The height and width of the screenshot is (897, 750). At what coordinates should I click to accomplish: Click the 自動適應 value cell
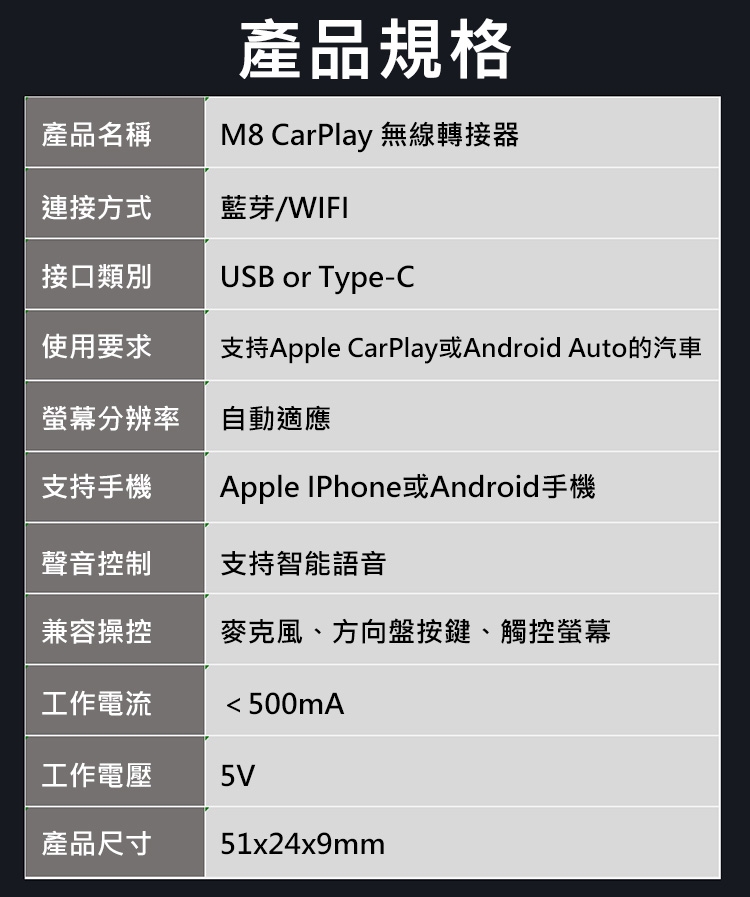click(x=462, y=416)
